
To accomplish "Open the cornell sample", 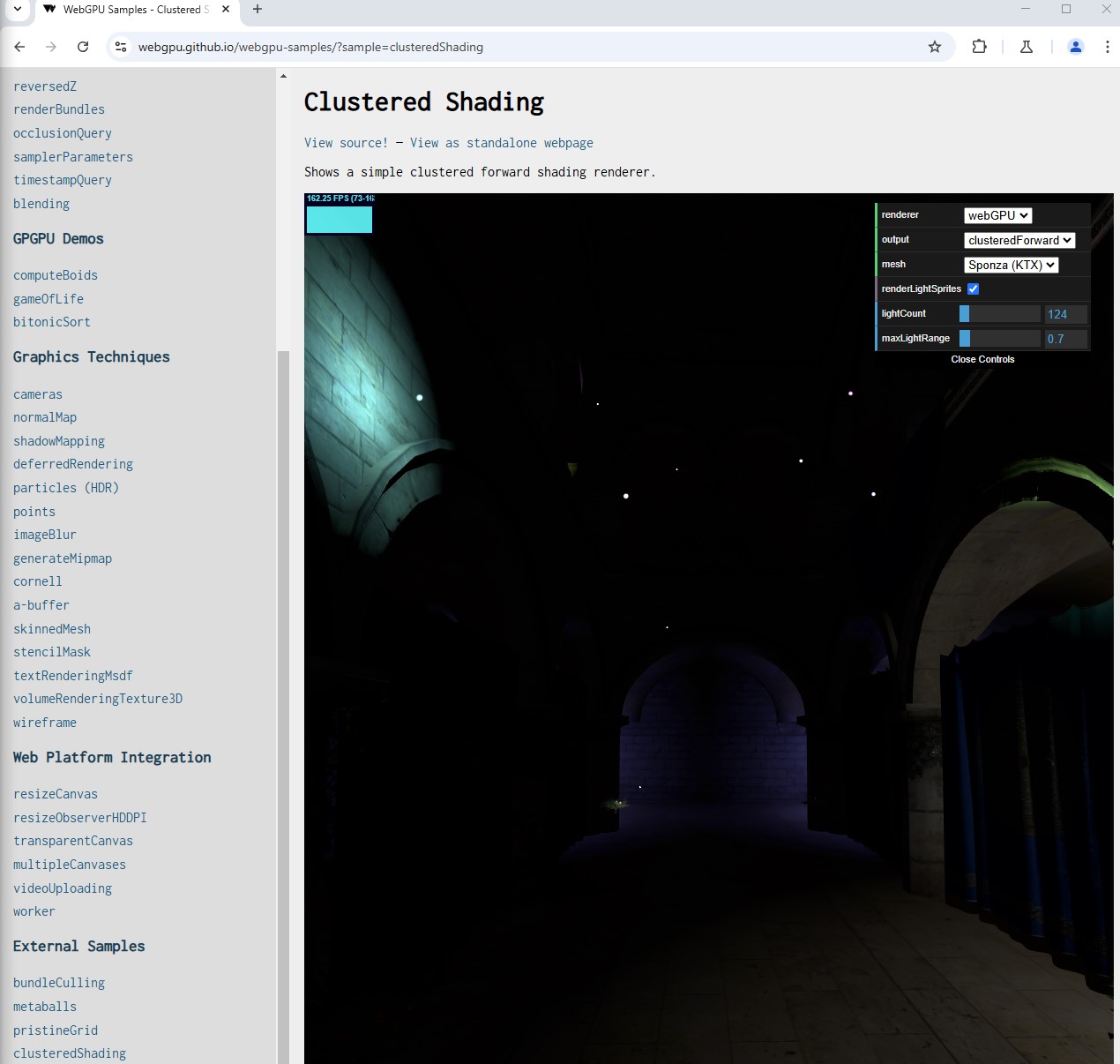I will pyautogui.click(x=38, y=581).
